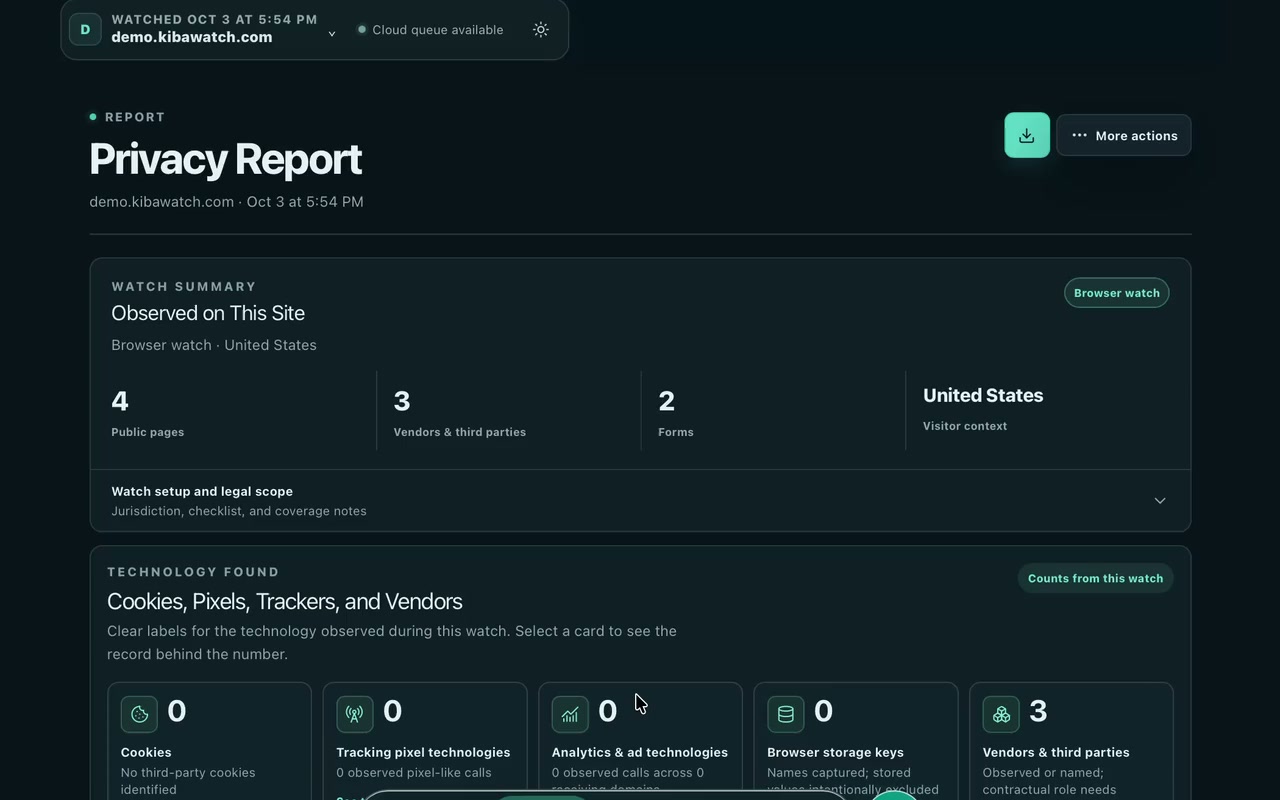The image size is (1280, 800).
Task: Click the Watched Oct 3 at 5:54 PM label
Action: 214,19
